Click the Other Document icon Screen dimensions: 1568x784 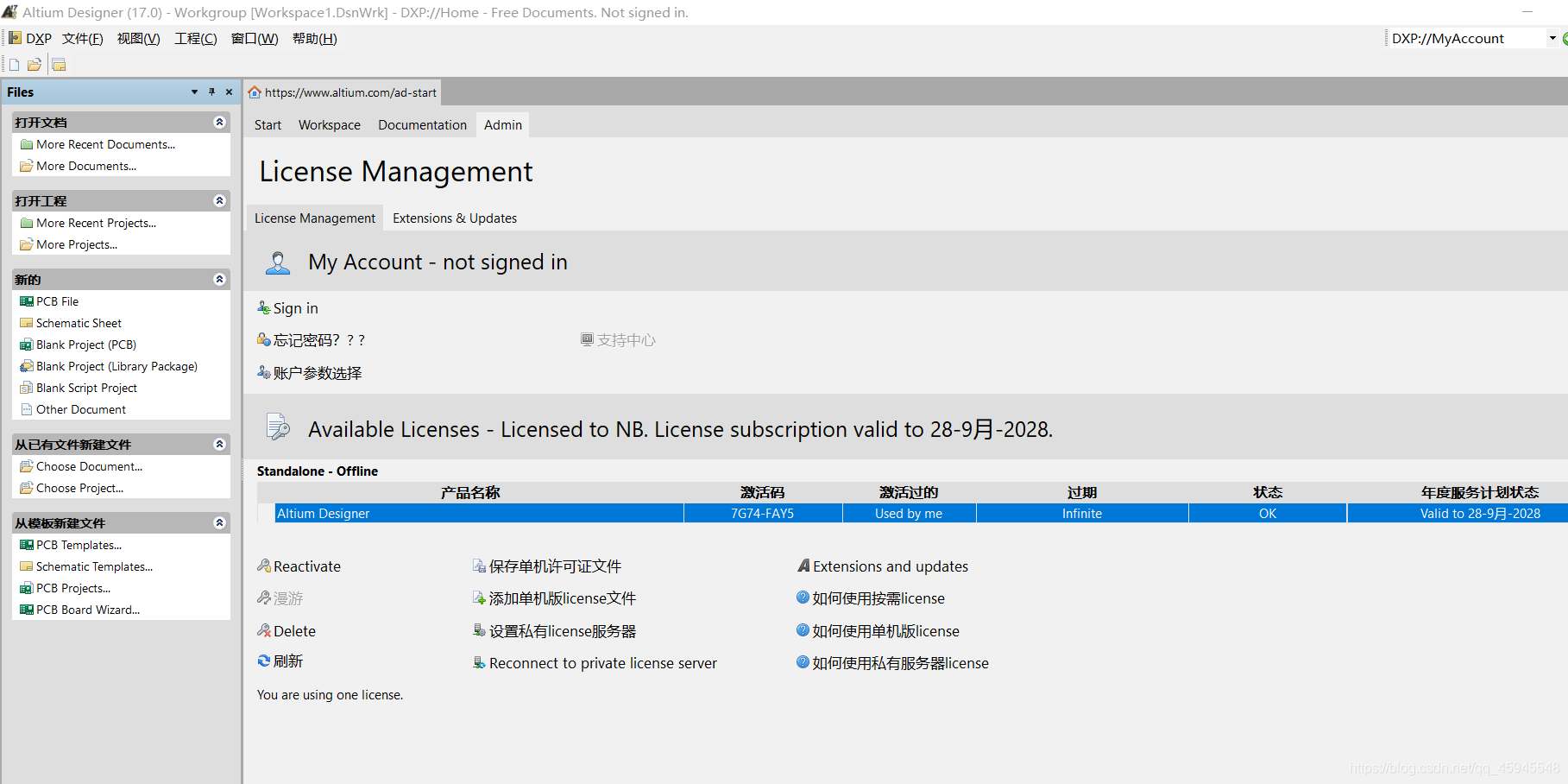(x=27, y=409)
